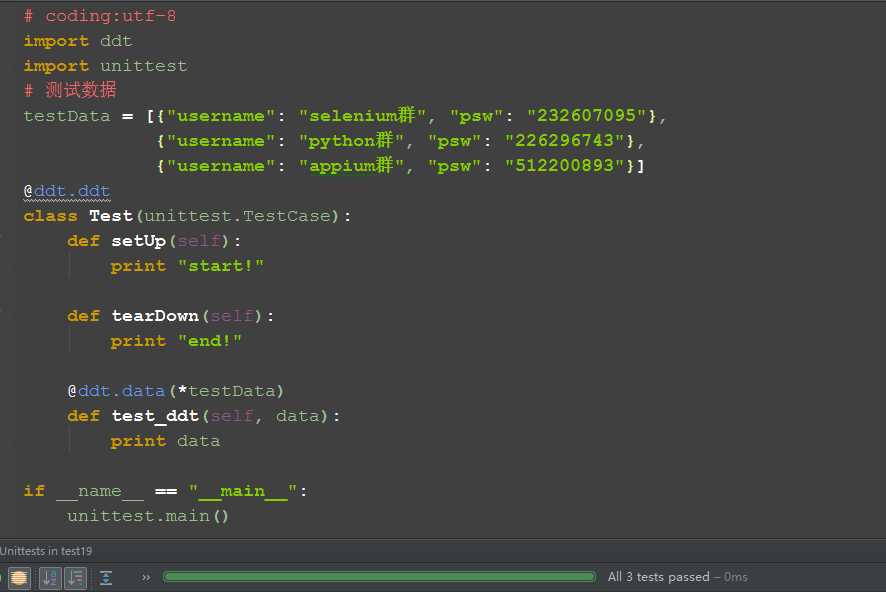
Task: Click the 'setUp' method name
Action: click(x=138, y=241)
